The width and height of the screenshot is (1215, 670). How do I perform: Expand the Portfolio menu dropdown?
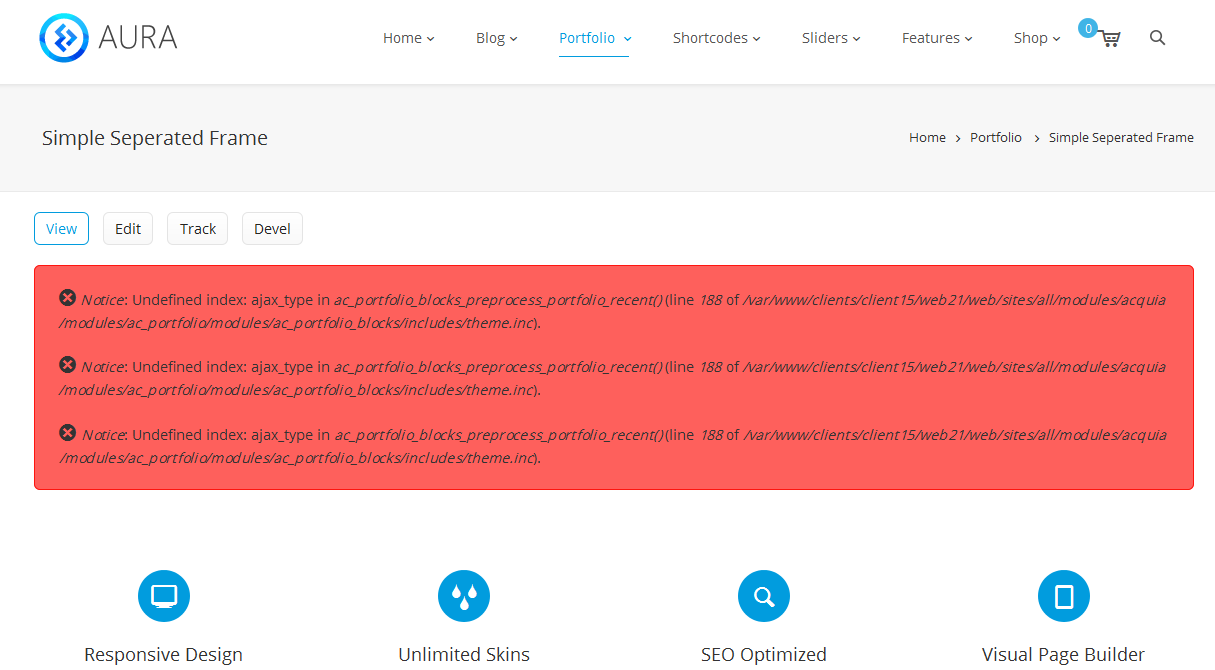point(594,38)
